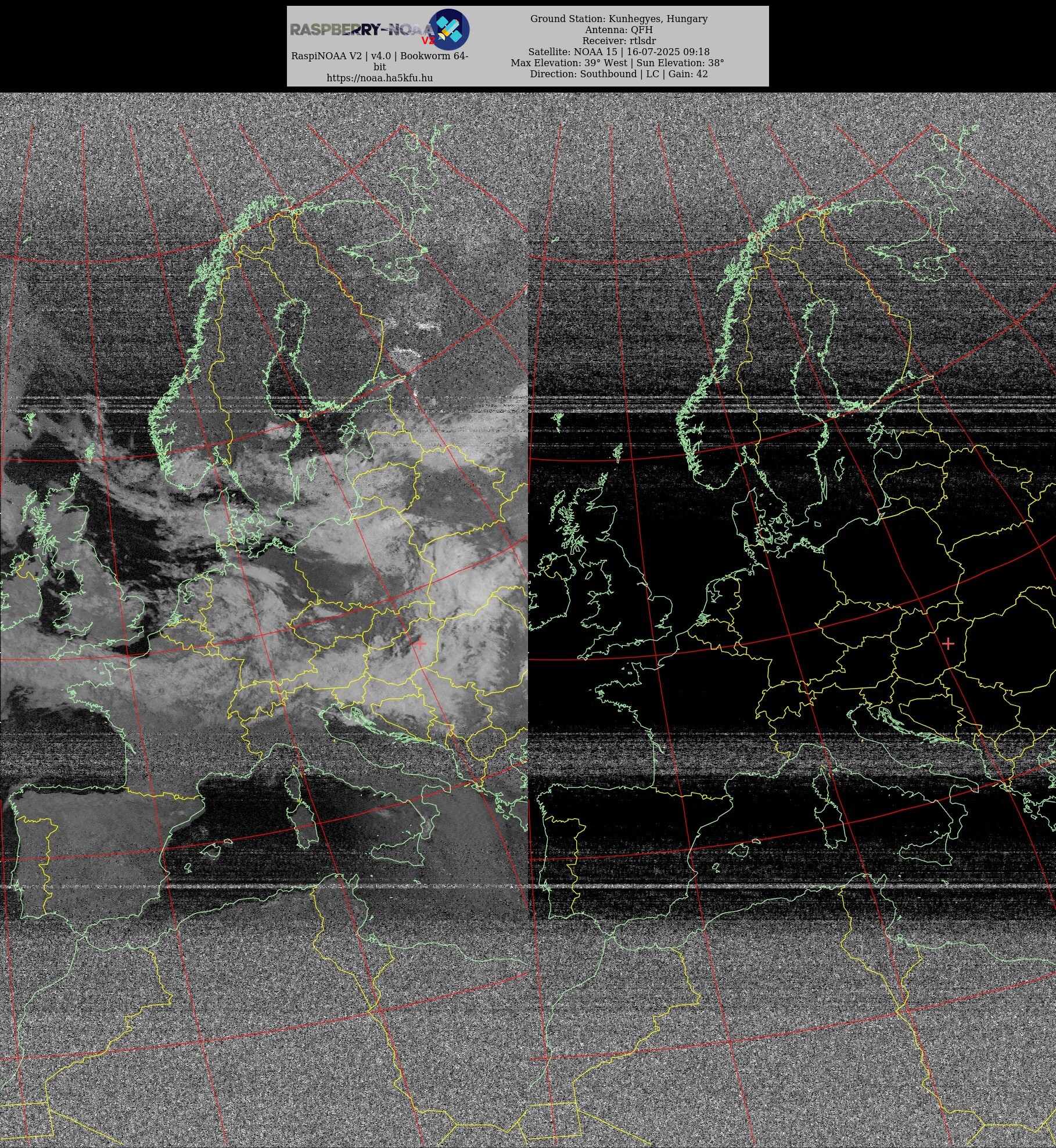Click 'Ground Station: Kunhegyes, Hungary' text

click(619, 19)
